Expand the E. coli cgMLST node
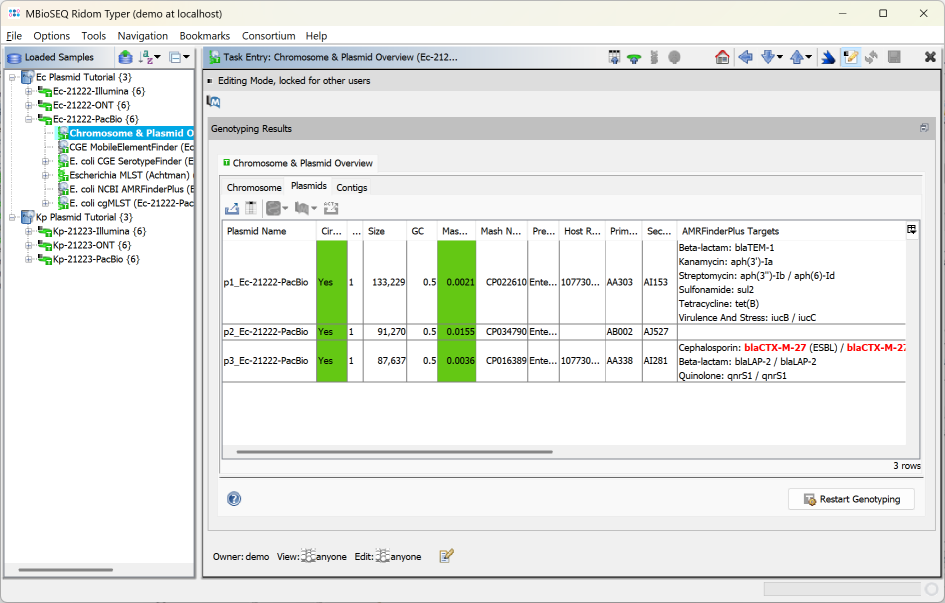Viewport: 945px width, 603px height. [x=45, y=203]
